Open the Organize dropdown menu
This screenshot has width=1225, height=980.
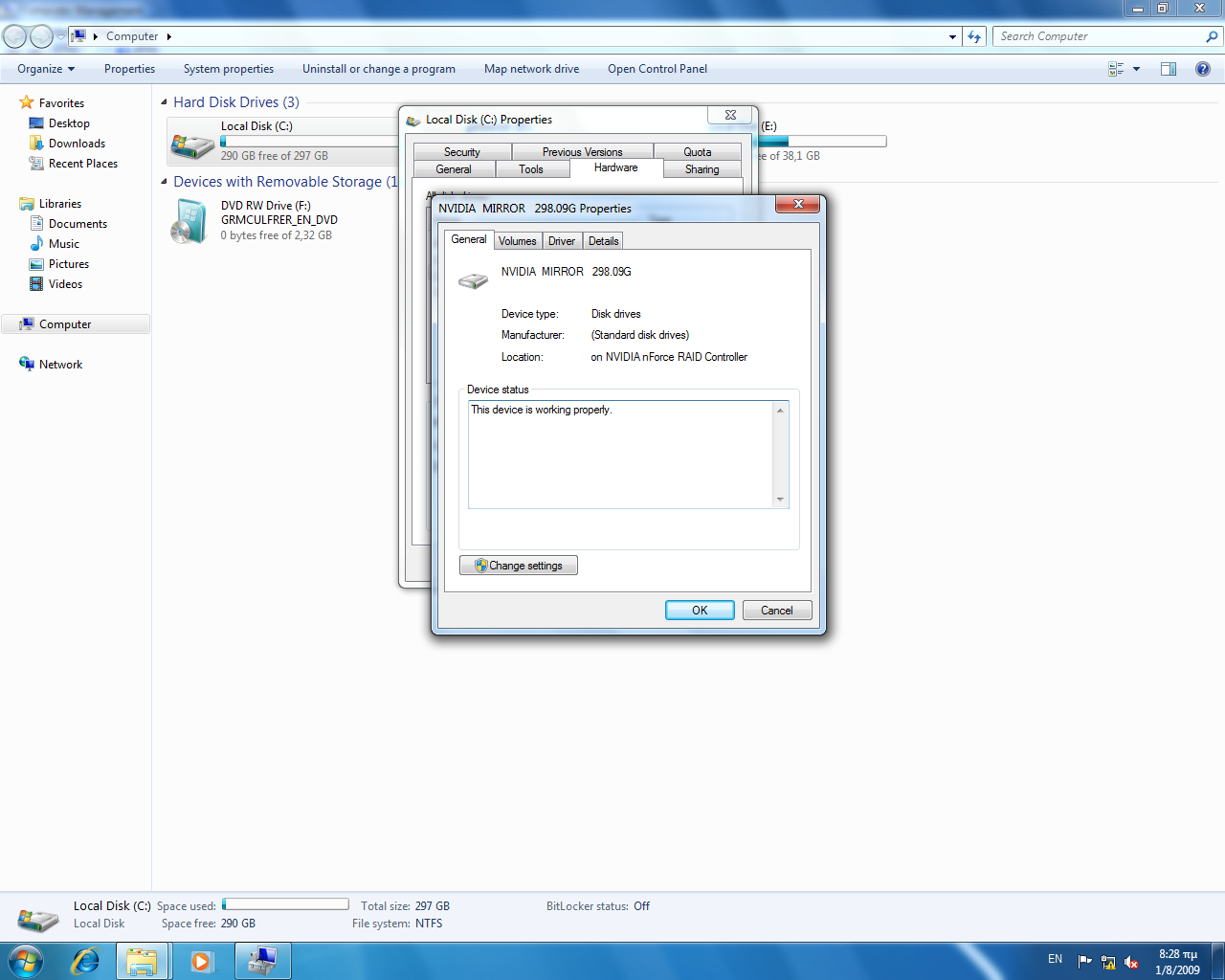[46, 69]
